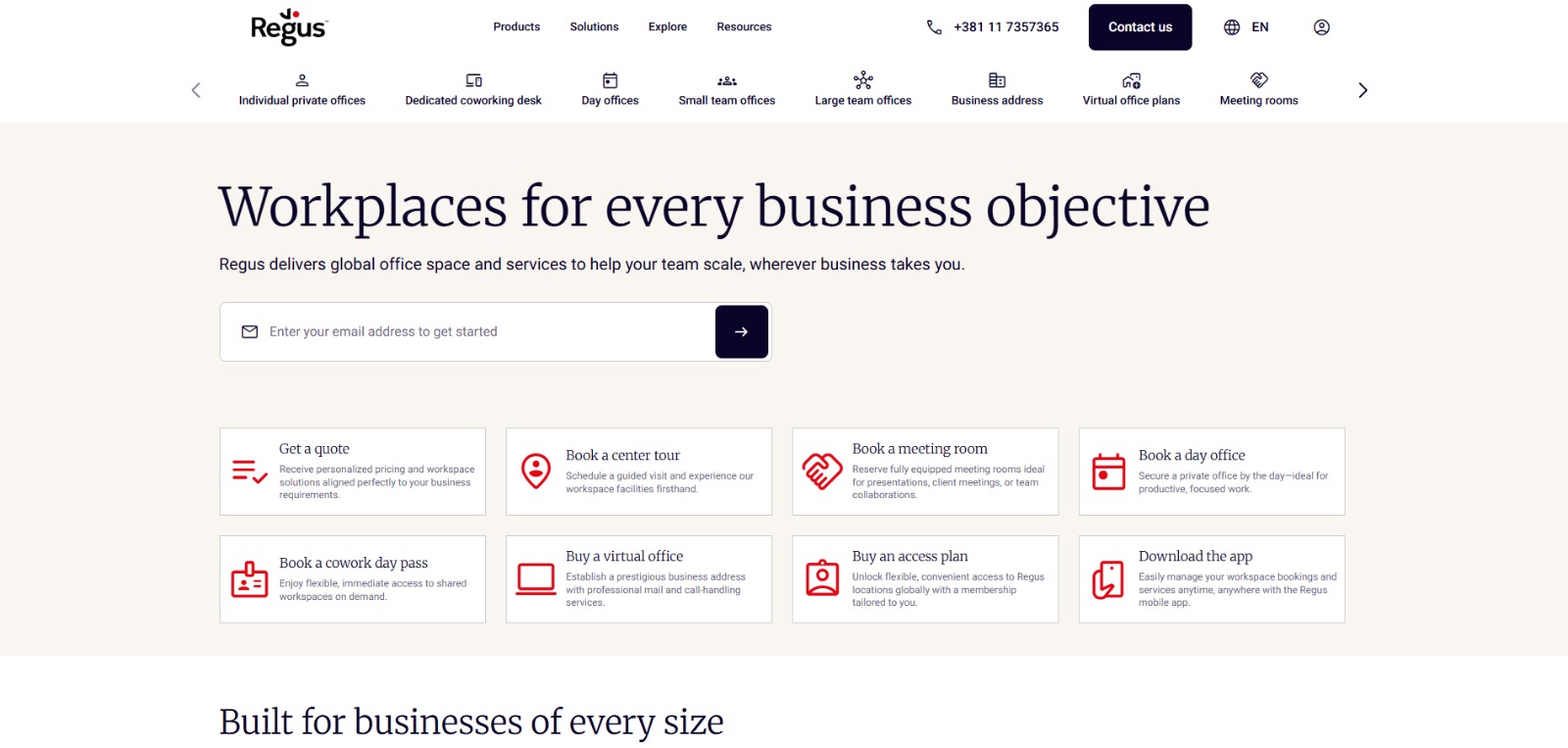Click the Individual private offices person icon

click(x=302, y=80)
